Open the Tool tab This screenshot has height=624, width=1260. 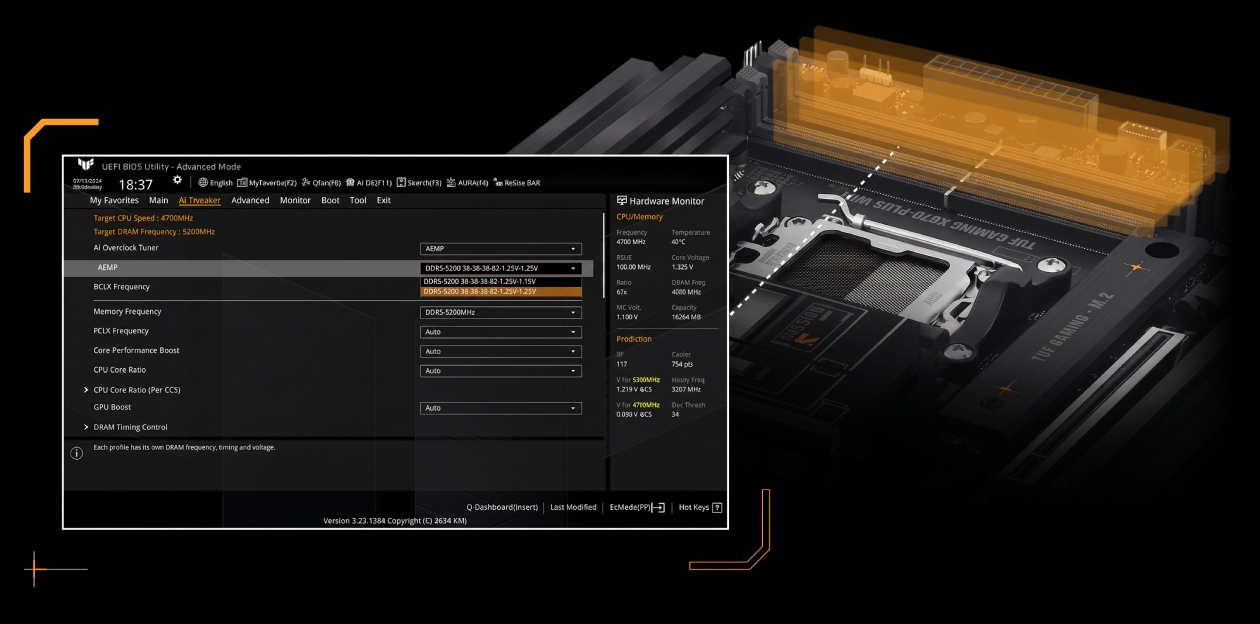(x=358, y=200)
